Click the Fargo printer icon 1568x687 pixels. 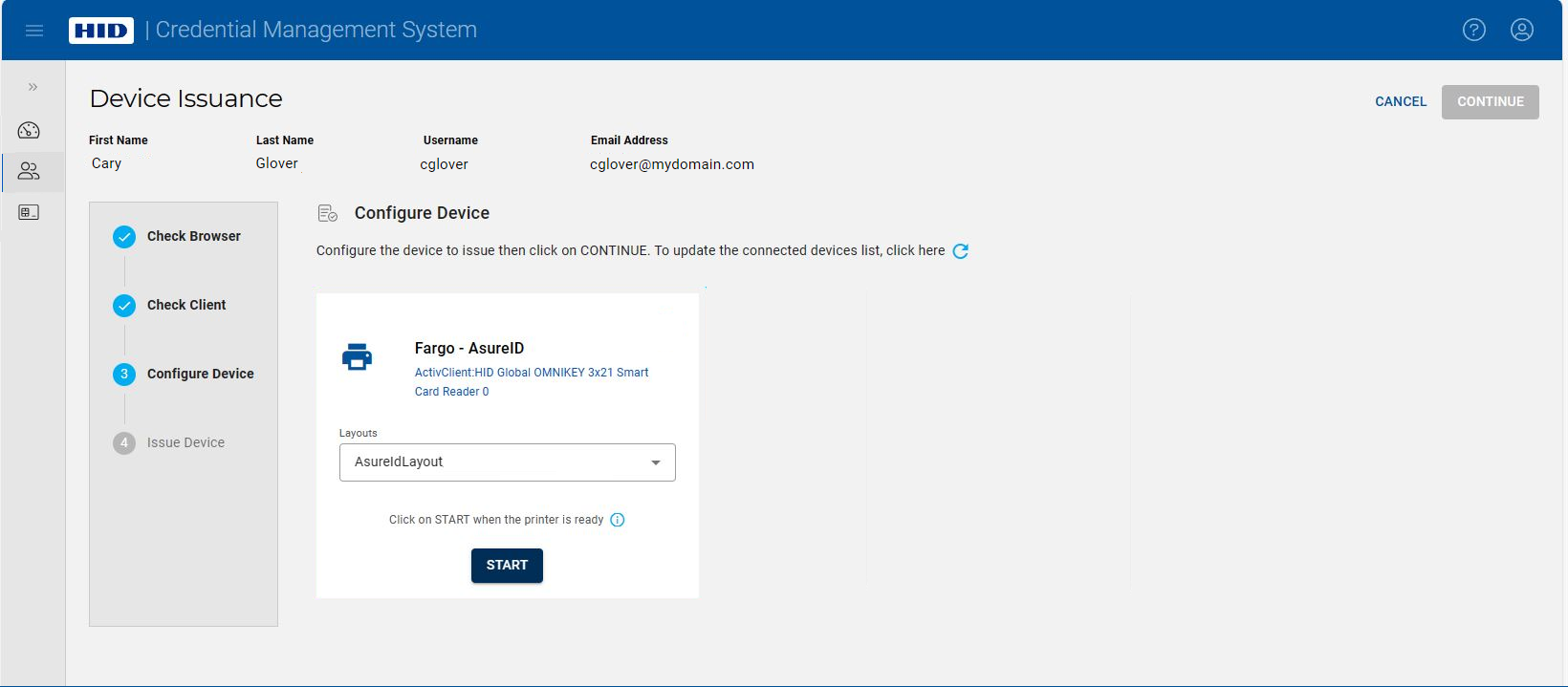tap(358, 357)
